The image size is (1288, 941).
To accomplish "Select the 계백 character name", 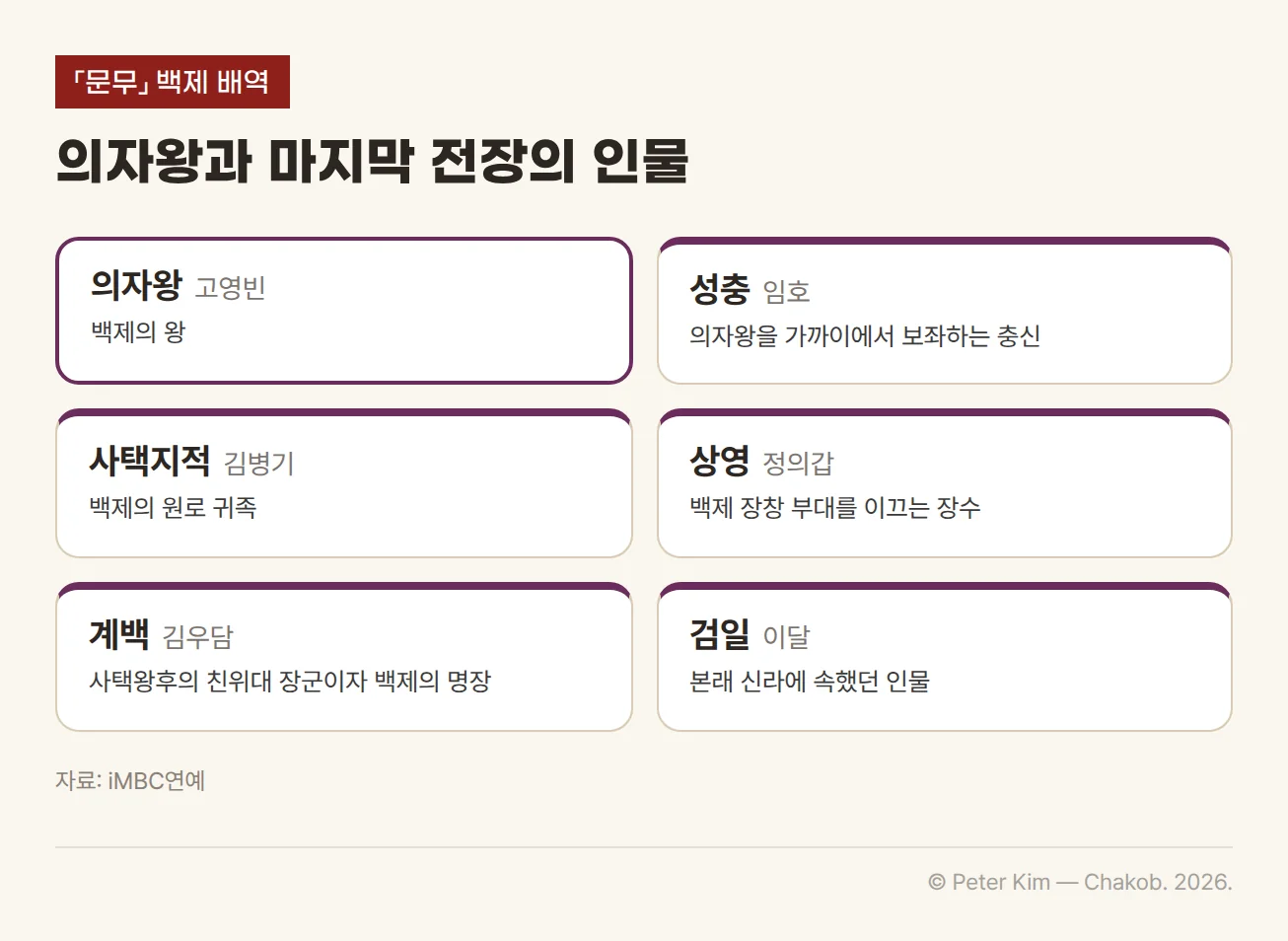I will 119,634.
